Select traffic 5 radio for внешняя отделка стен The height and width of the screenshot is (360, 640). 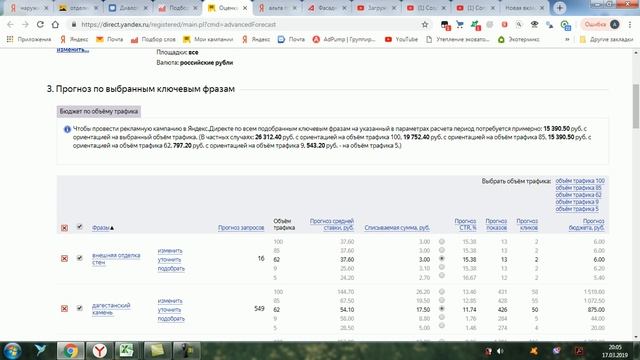[442, 276]
